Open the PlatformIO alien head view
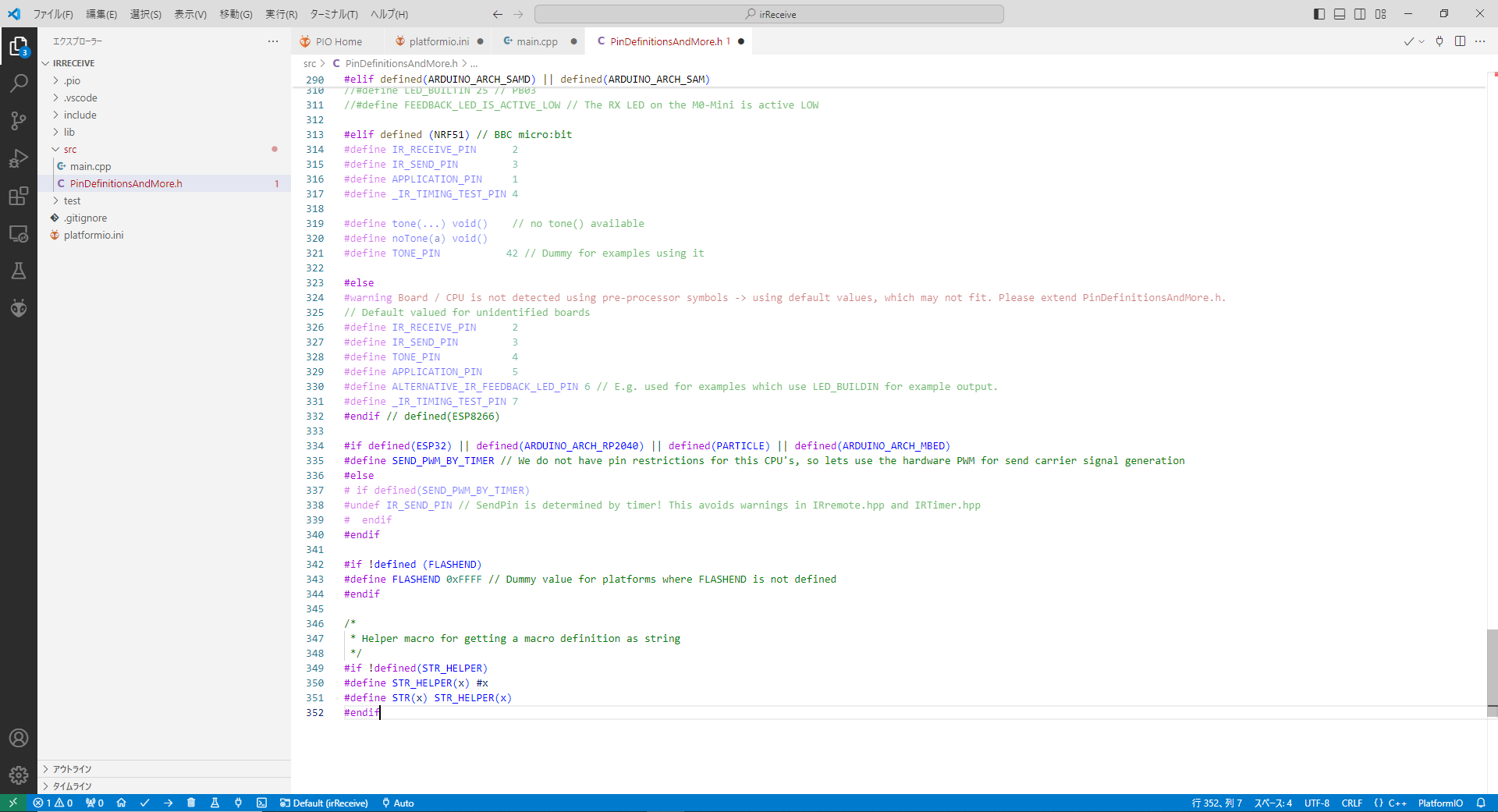Image resolution: width=1498 pixels, height=812 pixels. [x=19, y=308]
